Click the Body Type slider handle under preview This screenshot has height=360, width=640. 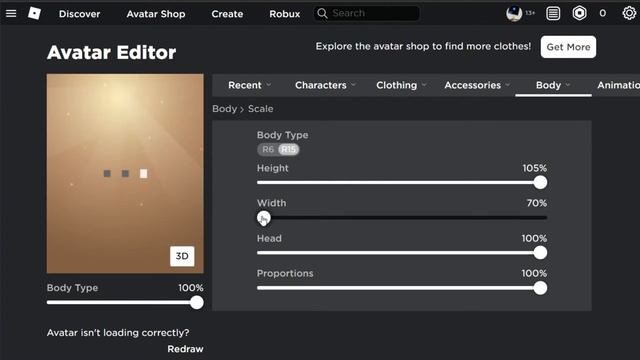coord(196,302)
